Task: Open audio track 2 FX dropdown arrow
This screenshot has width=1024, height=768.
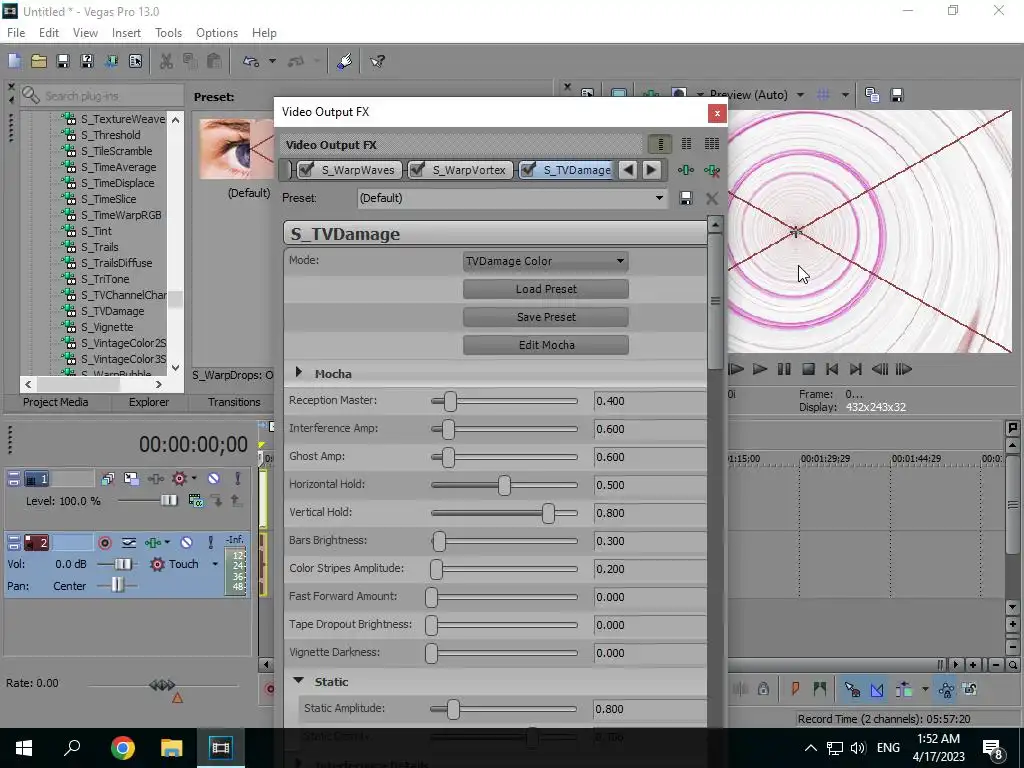Action: point(167,543)
